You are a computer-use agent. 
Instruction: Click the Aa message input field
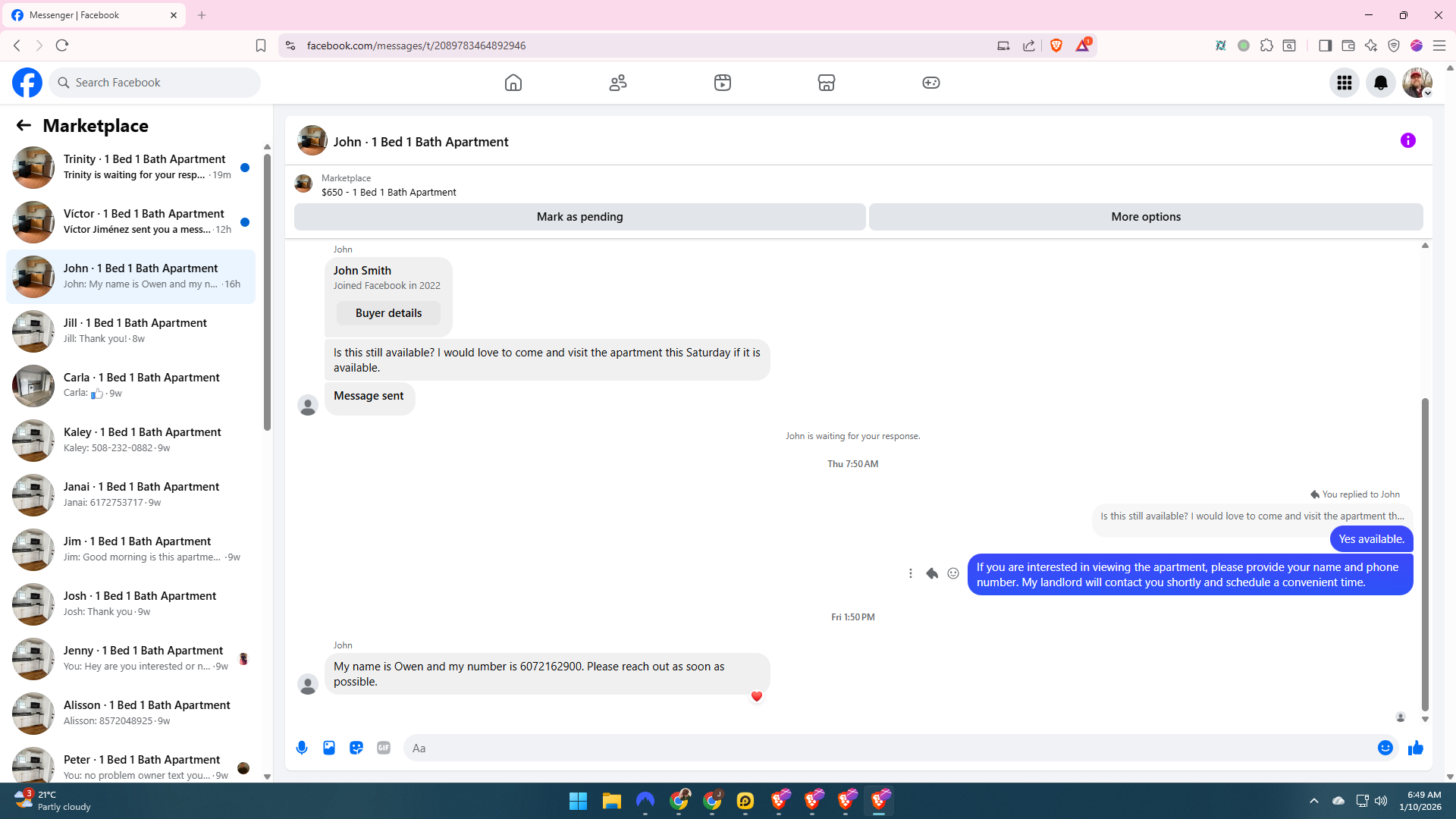[887, 748]
